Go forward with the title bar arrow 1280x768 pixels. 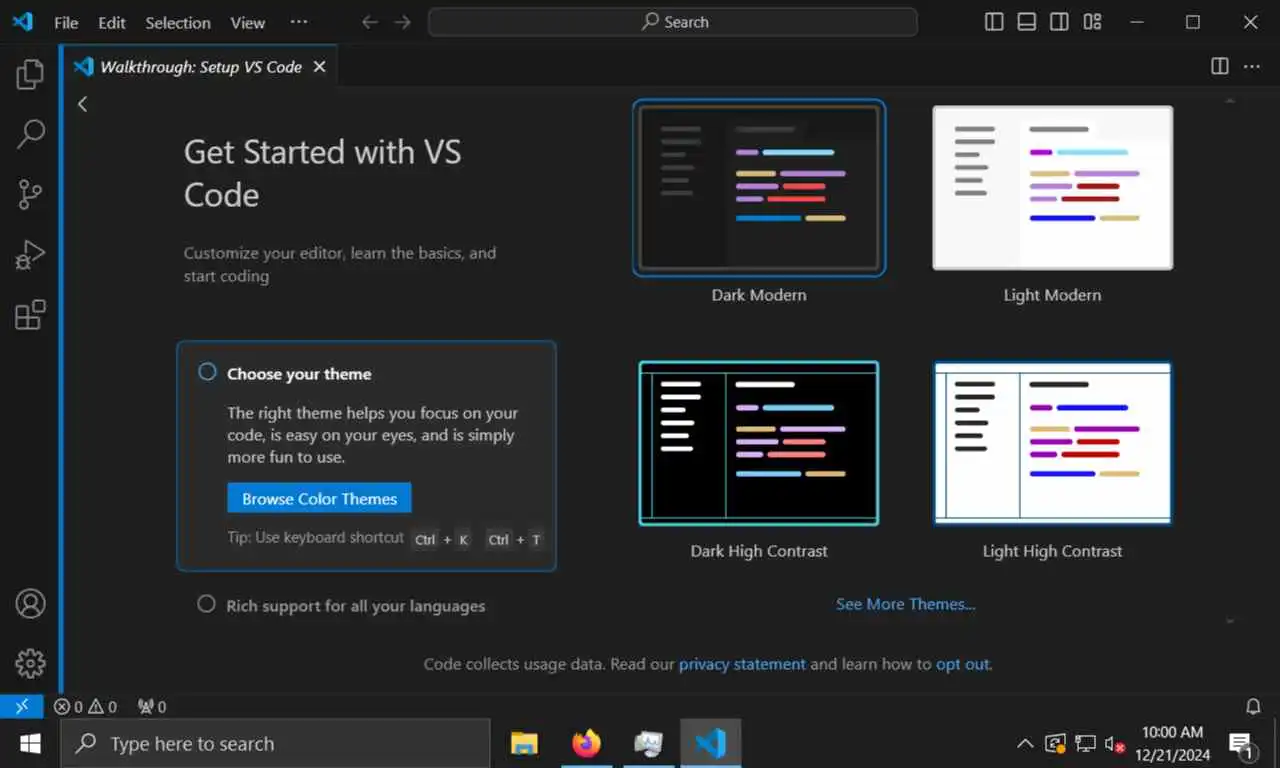point(403,22)
